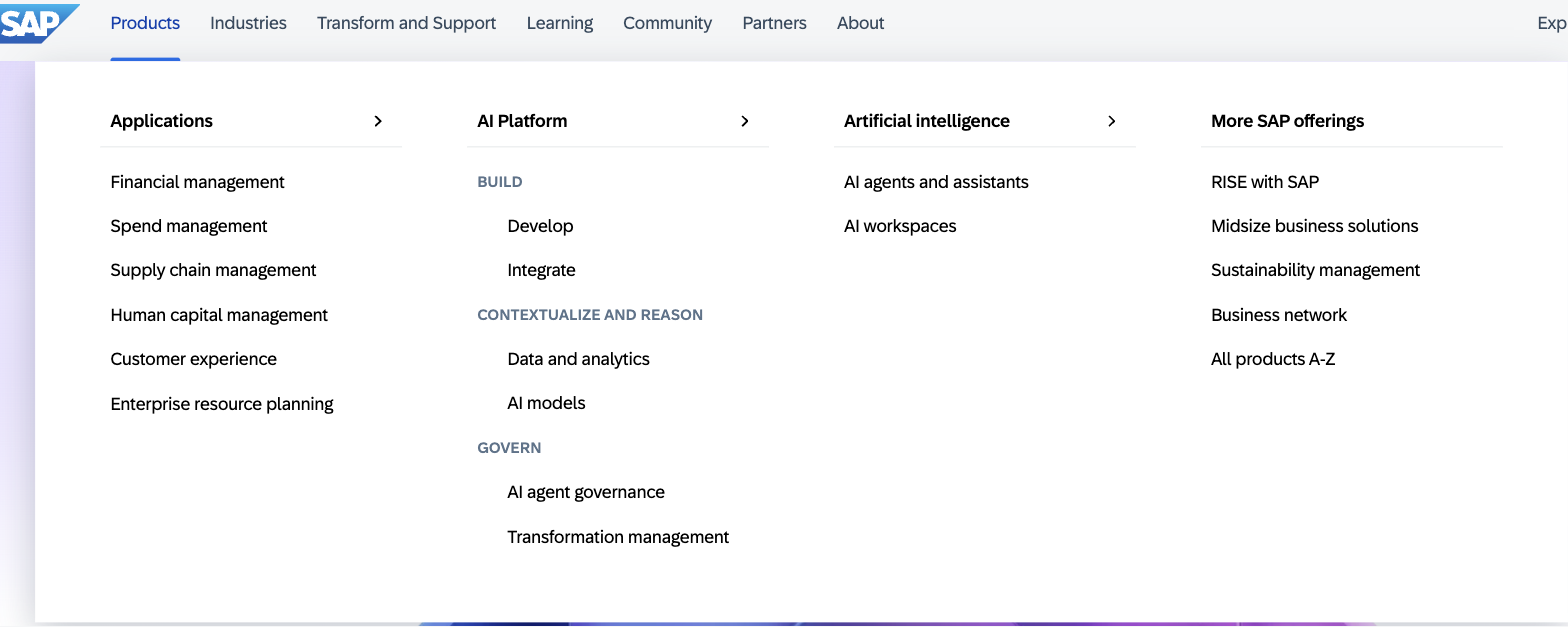The image size is (1568, 627).
Task: Select Develop under Build
Action: point(540,226)
